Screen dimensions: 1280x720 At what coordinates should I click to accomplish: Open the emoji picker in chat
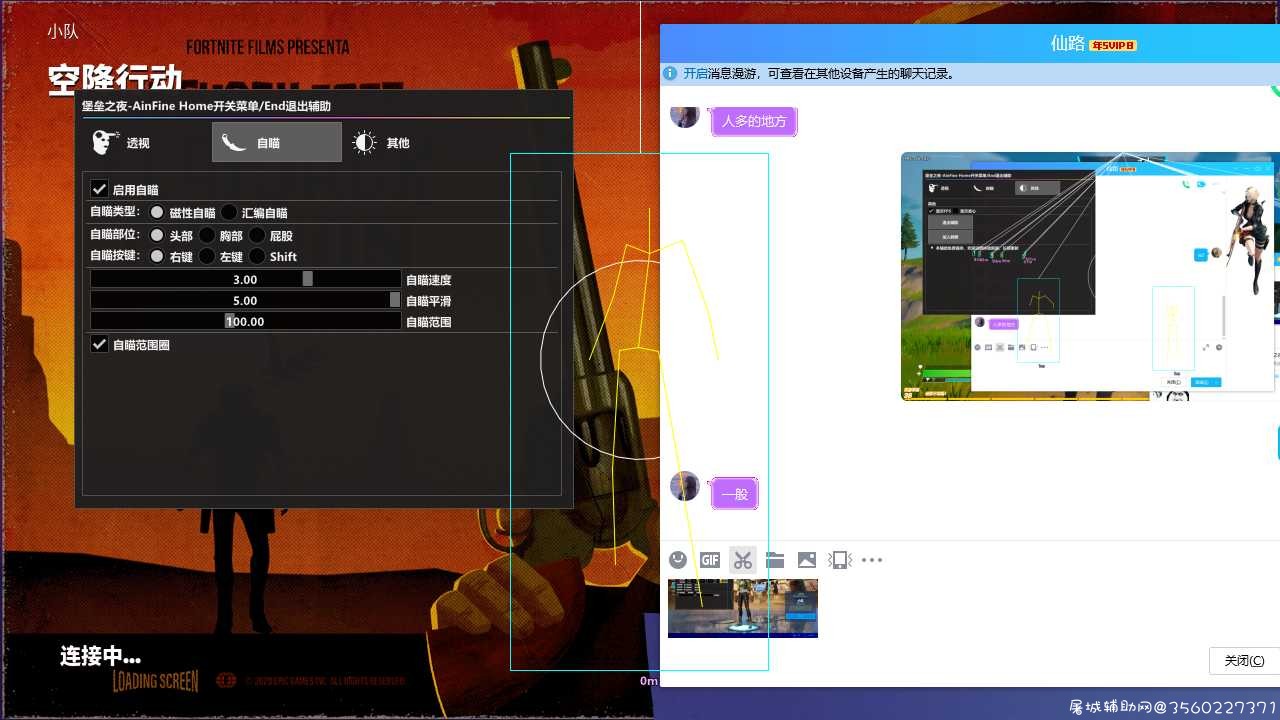(x=678, y=560)
